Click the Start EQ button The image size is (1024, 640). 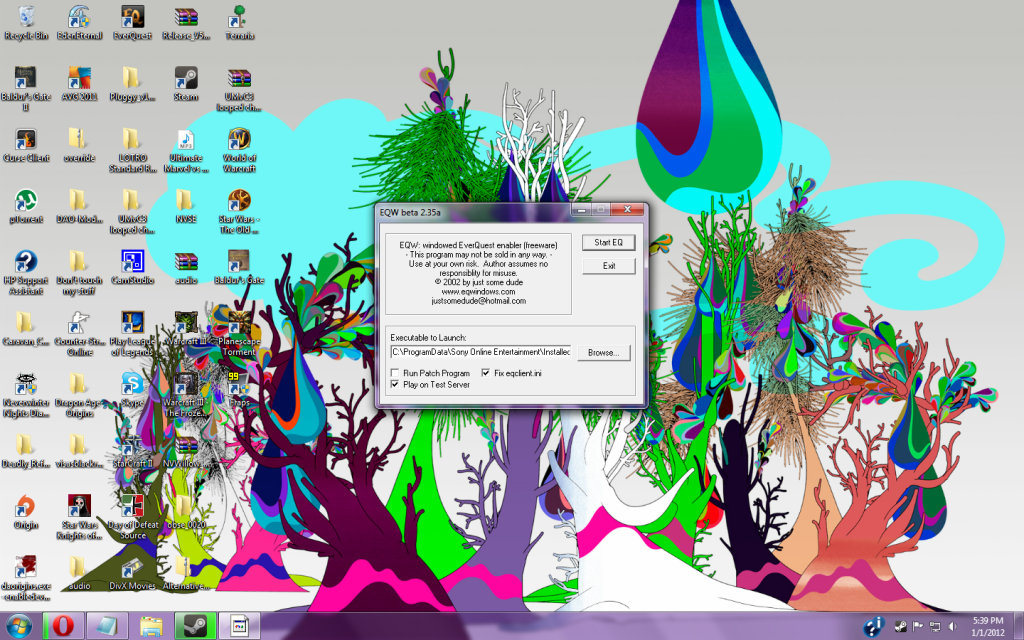608,242
